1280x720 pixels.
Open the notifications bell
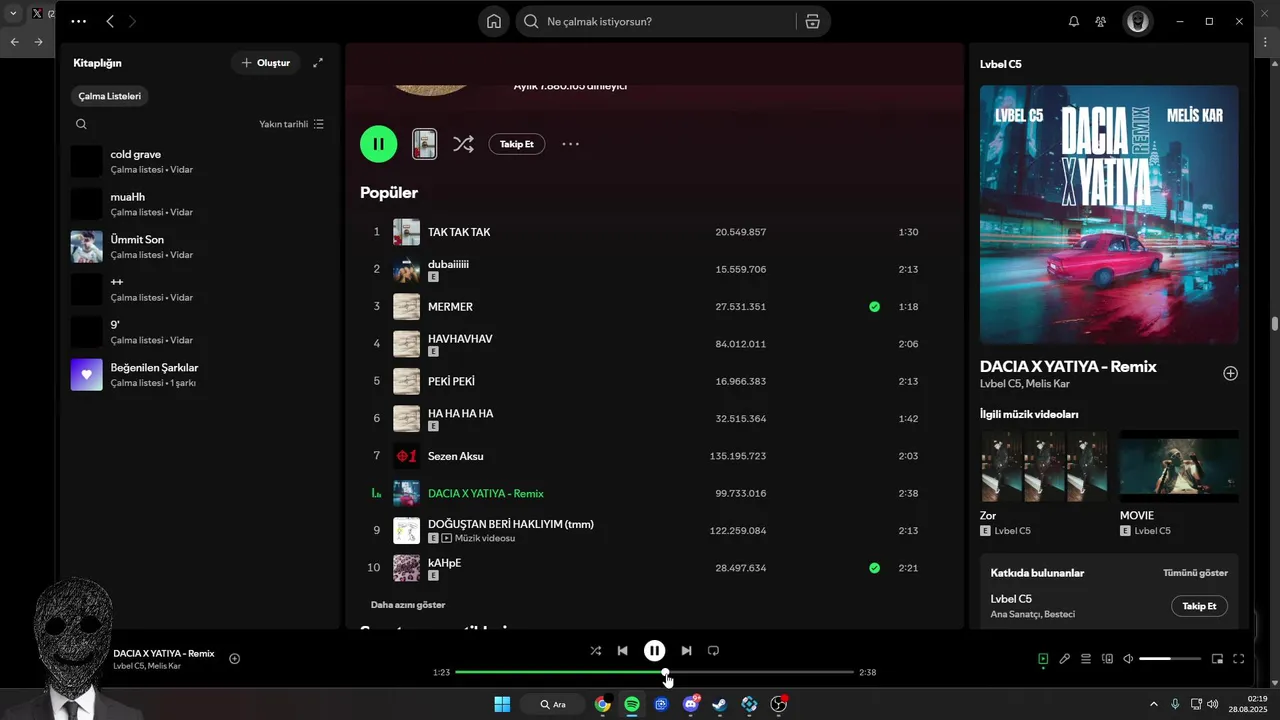[1074, 21]
